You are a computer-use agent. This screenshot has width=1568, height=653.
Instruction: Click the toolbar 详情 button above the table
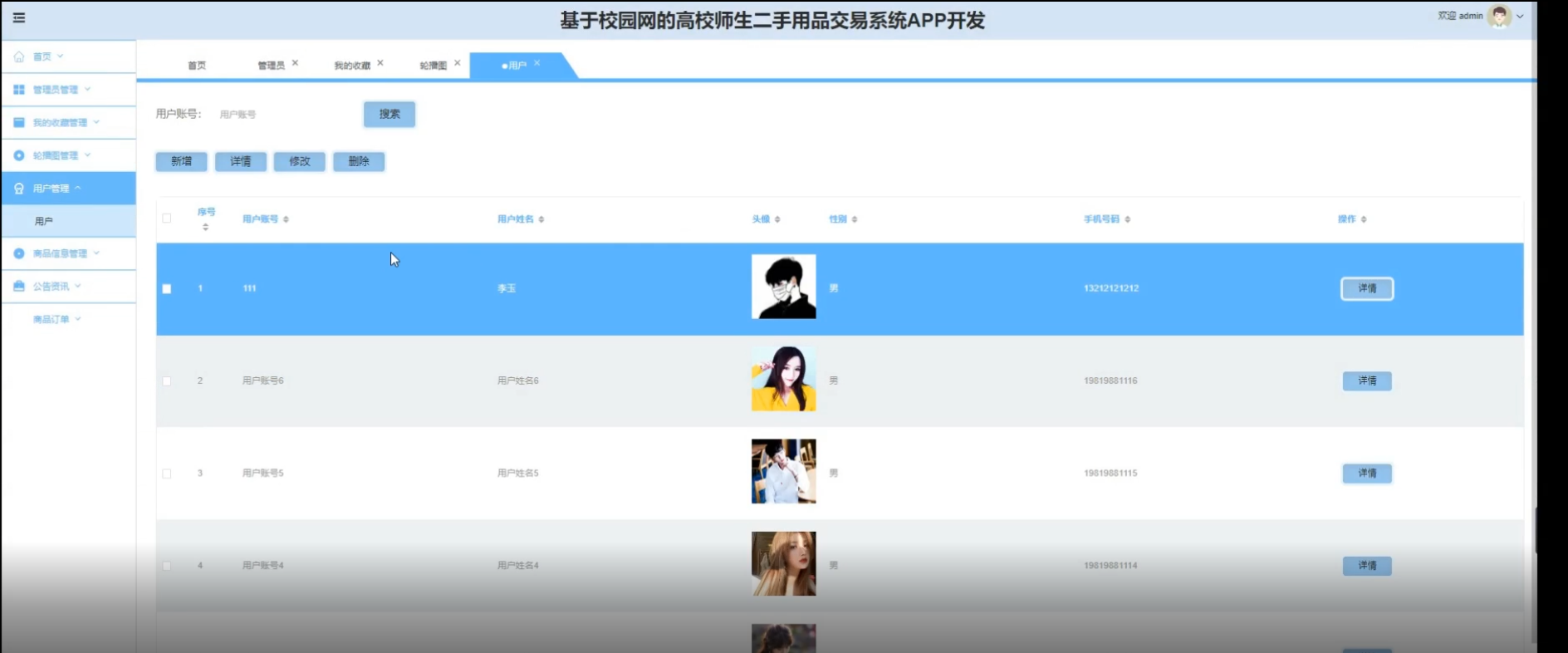[x=241, y=161]
